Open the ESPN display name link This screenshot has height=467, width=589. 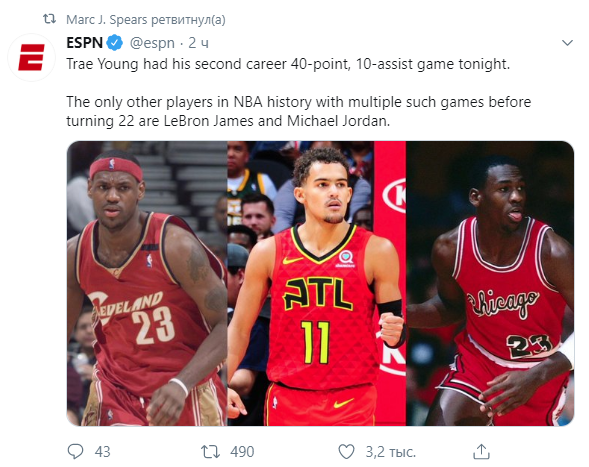click(85, 43)
